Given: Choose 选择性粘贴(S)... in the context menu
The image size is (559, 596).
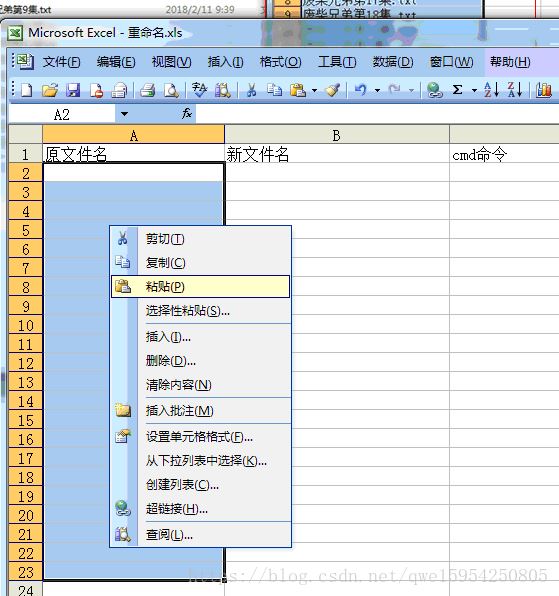Looking at the screenshot, I should tap(201, 311).
